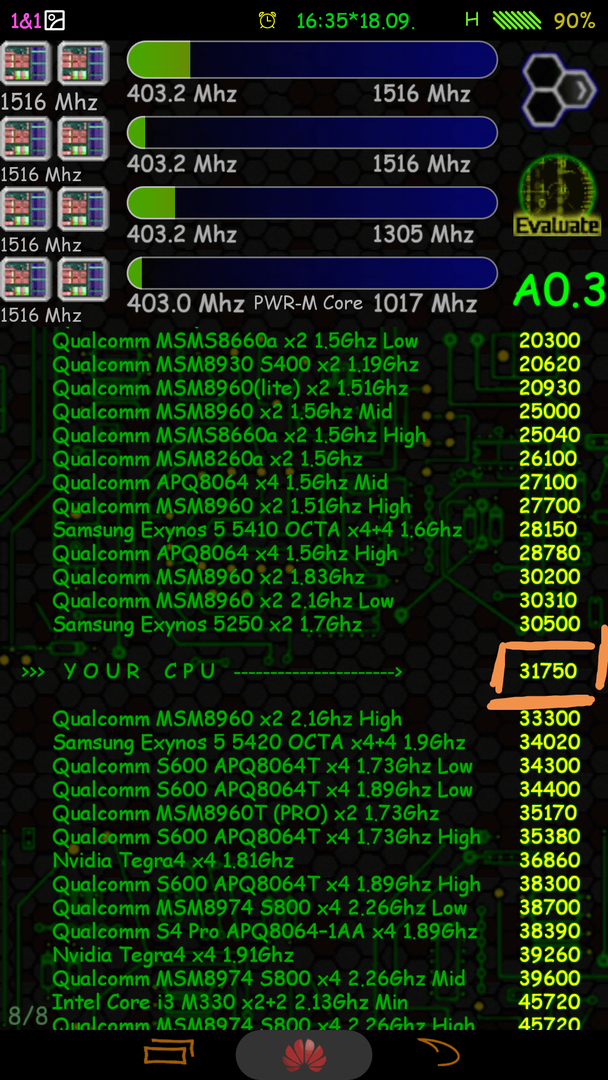Tap the 20300 score value
The height and width of the screenshot is (1080, 608).
coord(549,340)
